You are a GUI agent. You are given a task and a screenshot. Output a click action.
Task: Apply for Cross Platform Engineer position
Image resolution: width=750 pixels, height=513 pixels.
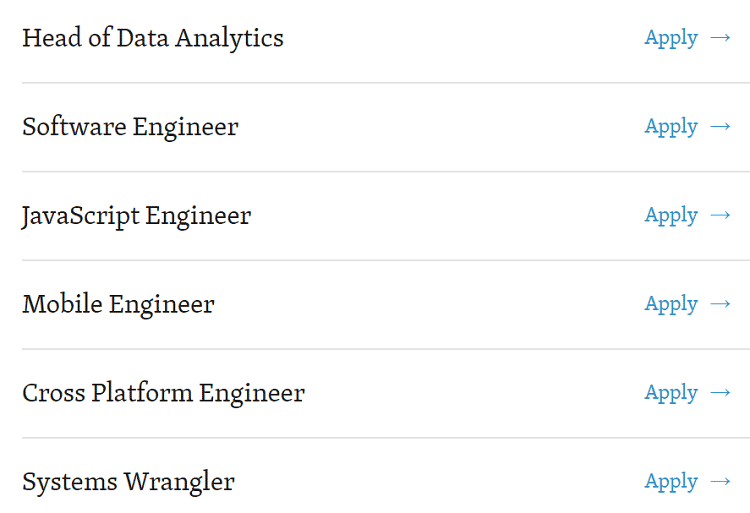click(671, 393)
